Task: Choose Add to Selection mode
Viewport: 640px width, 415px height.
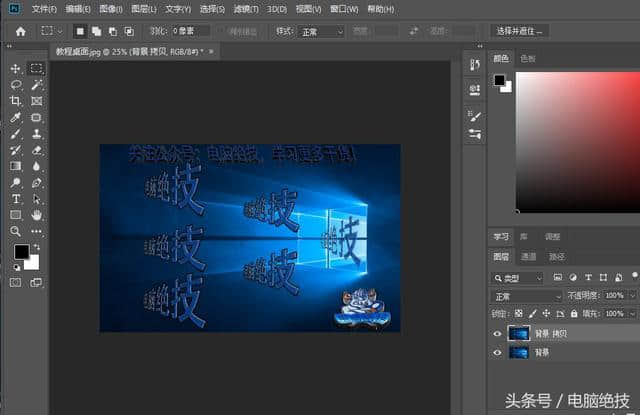Action: [96, 31]
